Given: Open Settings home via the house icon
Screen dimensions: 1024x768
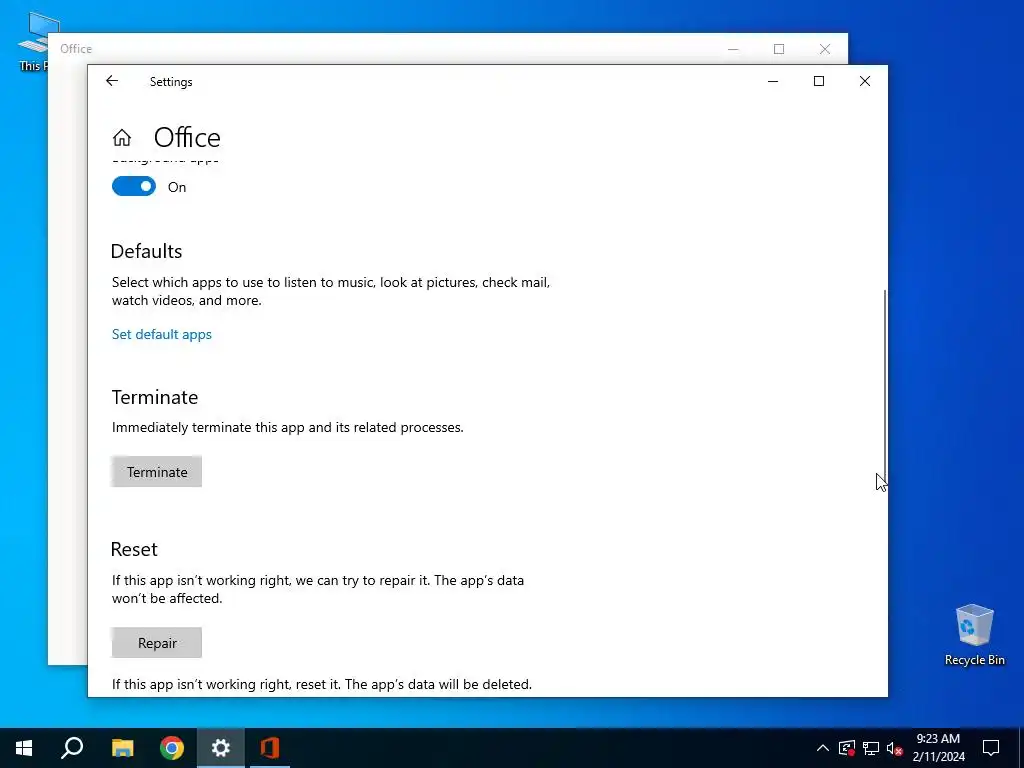Looking at the screenshot, I should 121,138.
